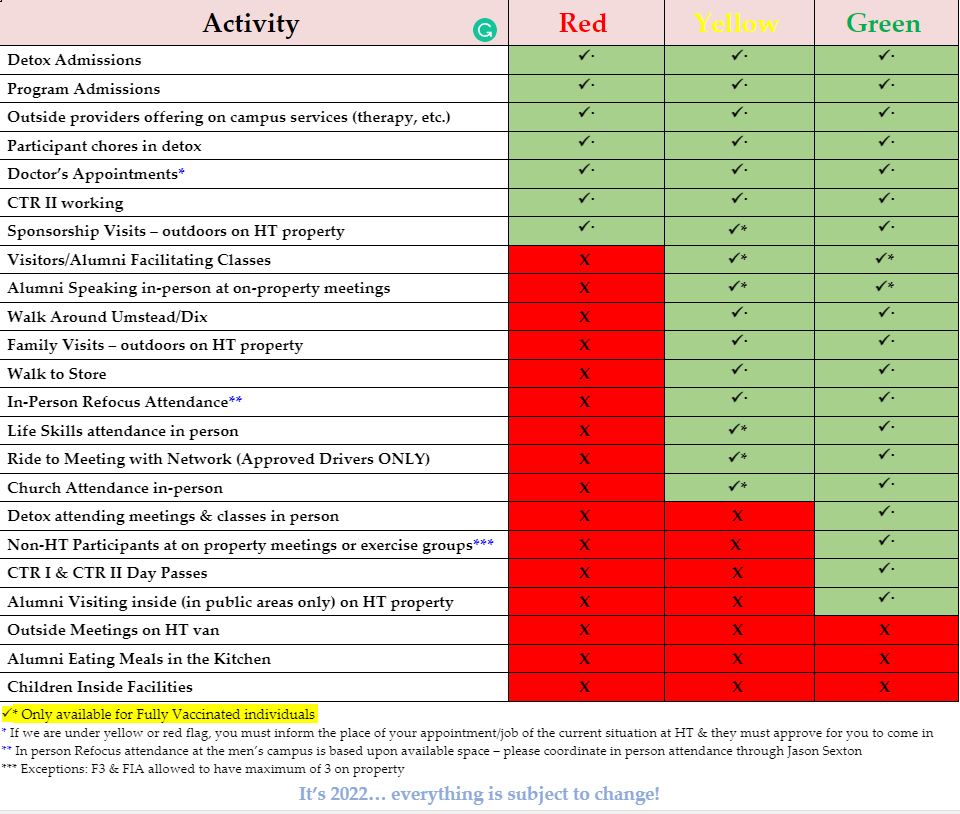This screenshot has width=960, height=814.
Task: Click CTR I & CTR II Day Passes label
Action: pyautogui.click(x=107, y=573)
